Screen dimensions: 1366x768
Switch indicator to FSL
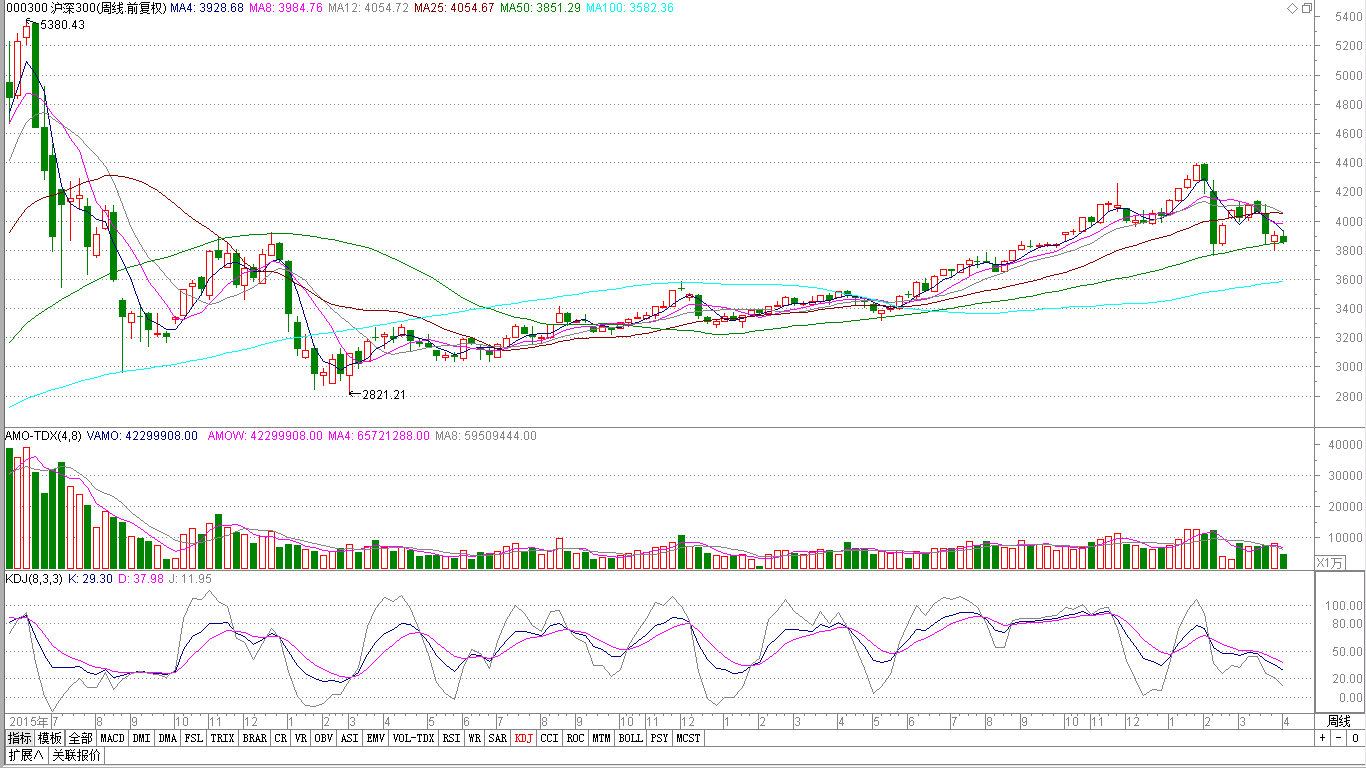[x=193, y=738]
